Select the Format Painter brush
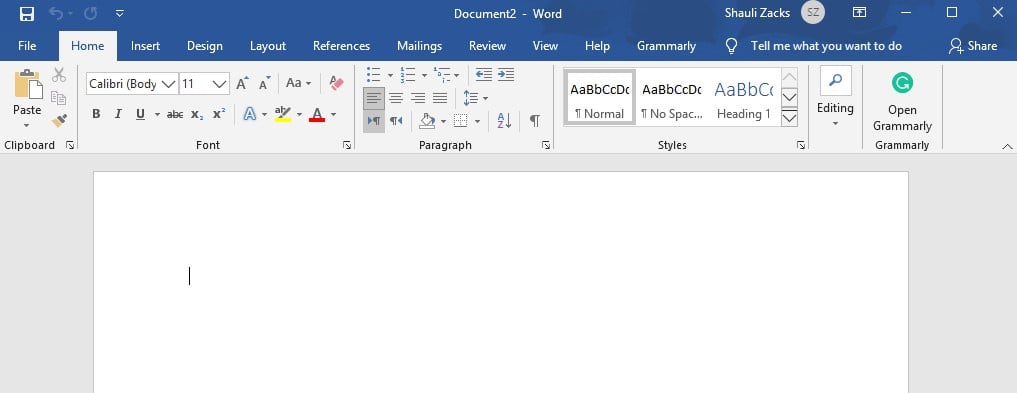 click(59, 120)
